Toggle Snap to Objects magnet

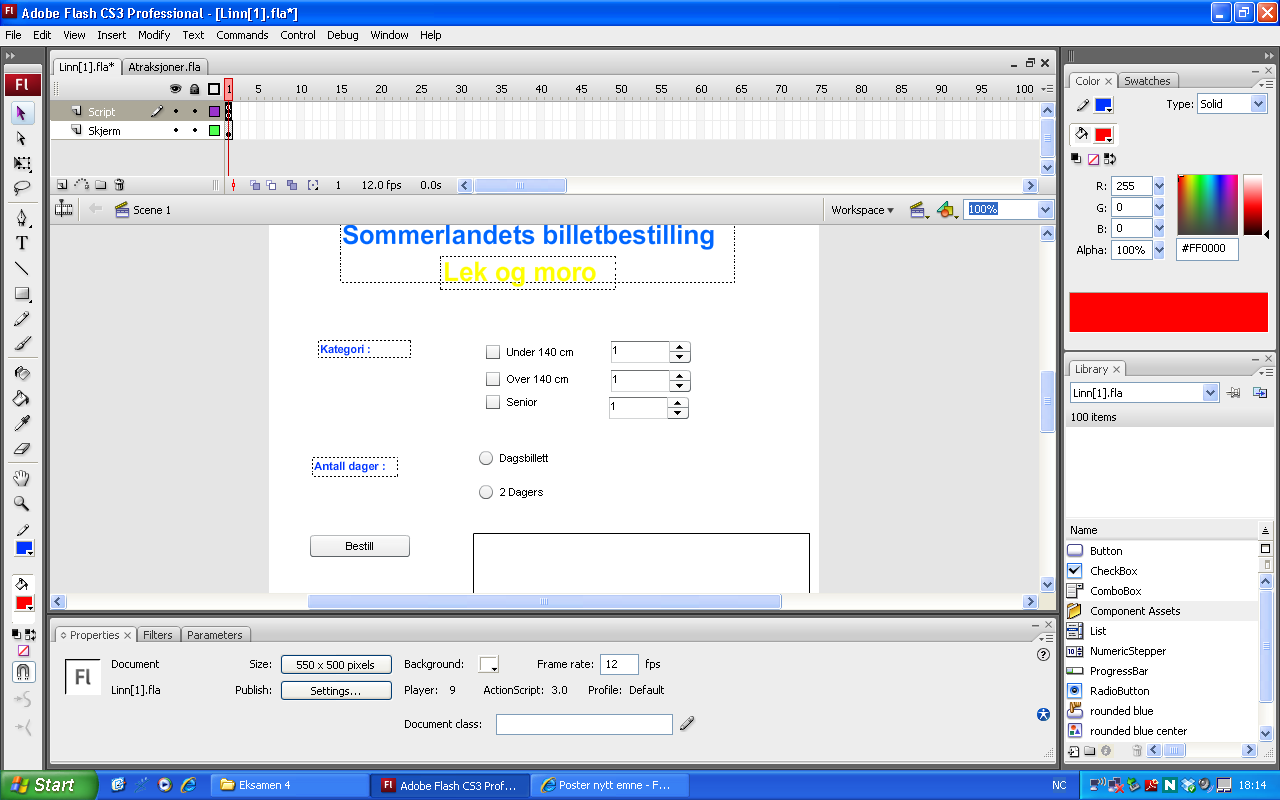23,672
